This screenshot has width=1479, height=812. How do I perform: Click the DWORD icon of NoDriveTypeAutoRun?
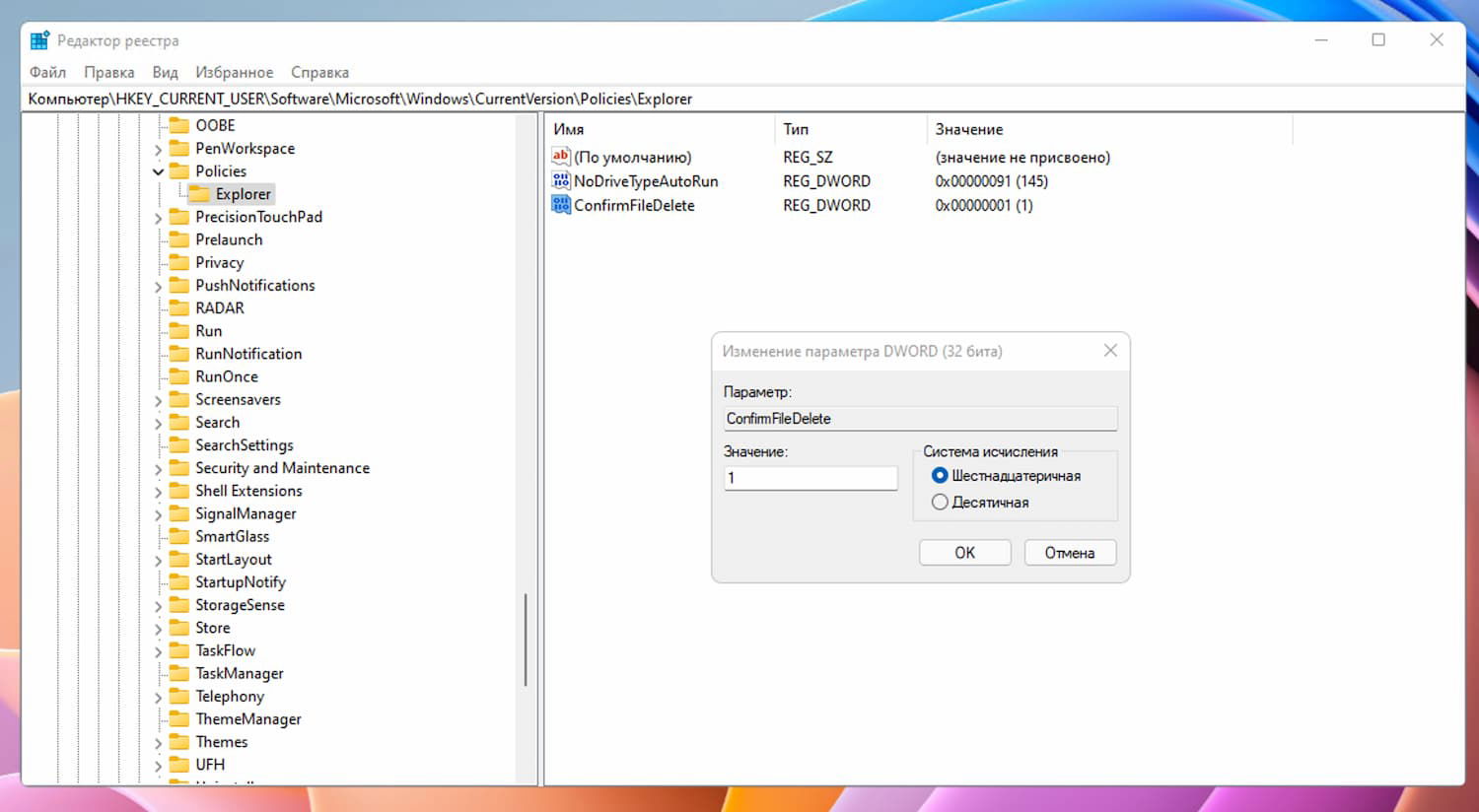tap(561, 180)
